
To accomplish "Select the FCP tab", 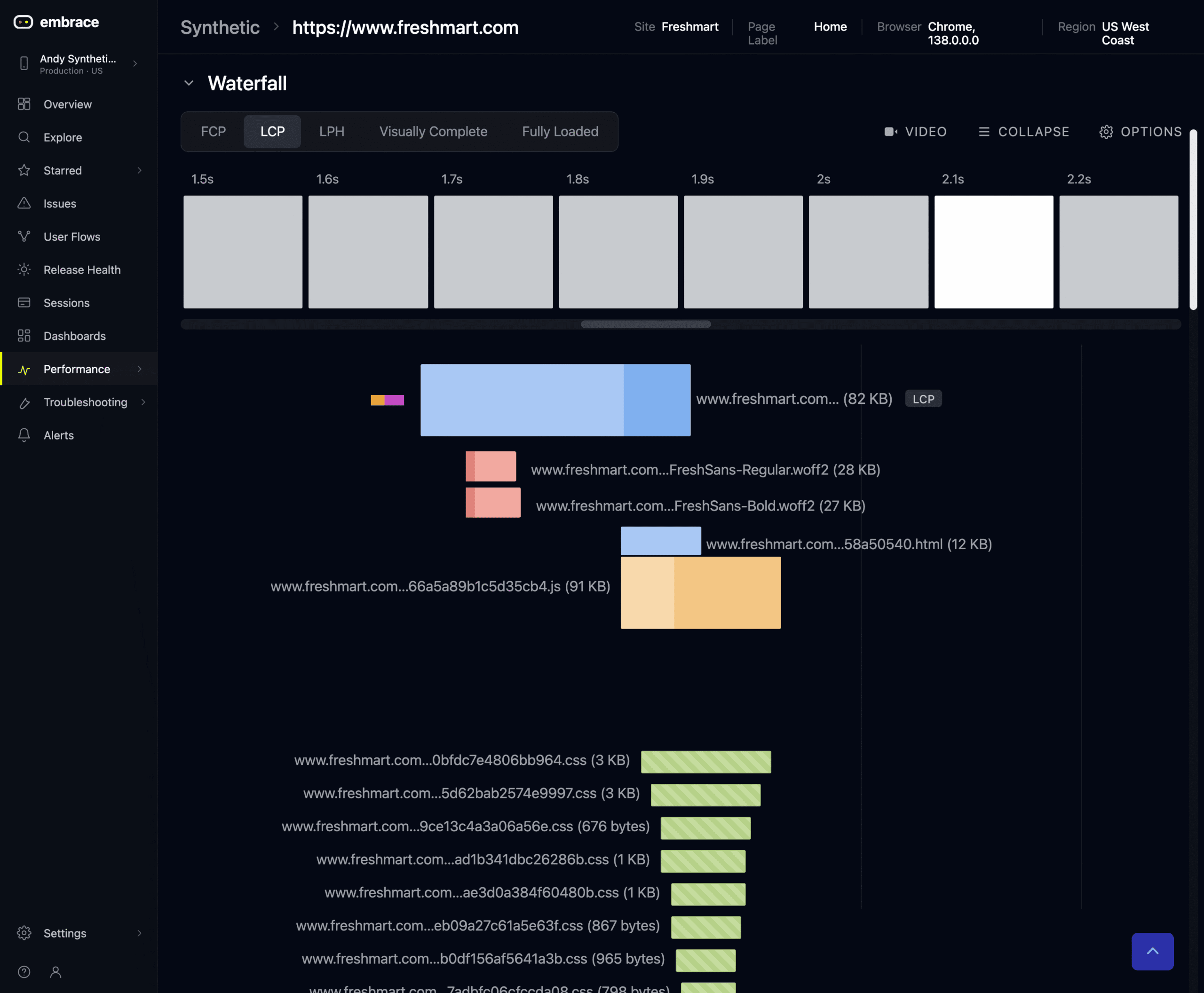I will (214, 132).
